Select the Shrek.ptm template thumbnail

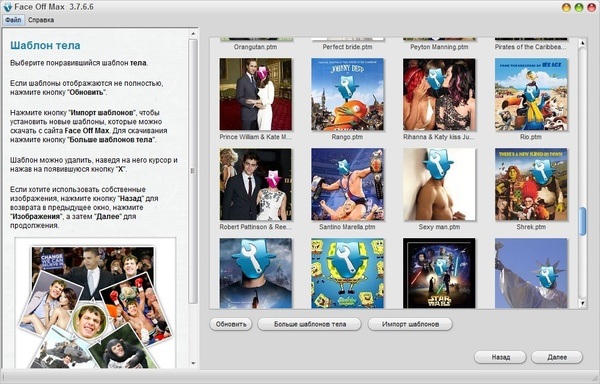531,184
